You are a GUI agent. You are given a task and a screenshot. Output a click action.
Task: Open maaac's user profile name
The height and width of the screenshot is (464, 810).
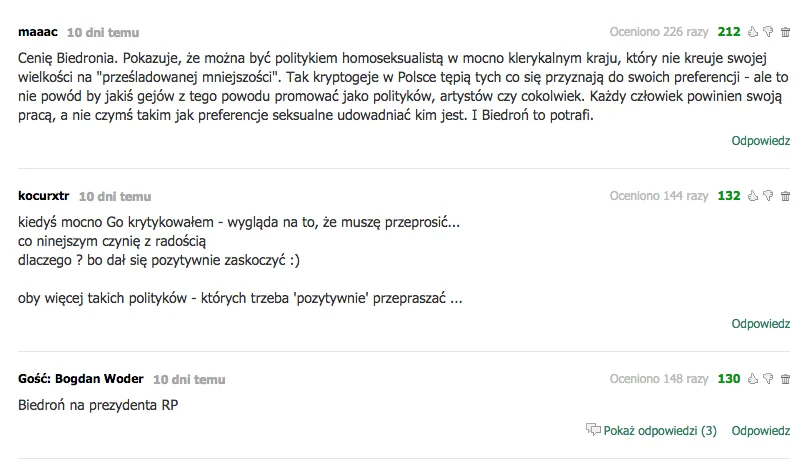[38, 32]
